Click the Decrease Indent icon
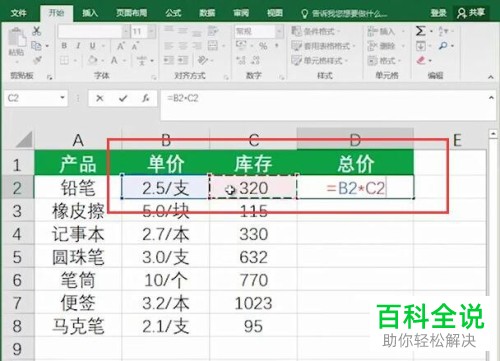 pos(169,60)
